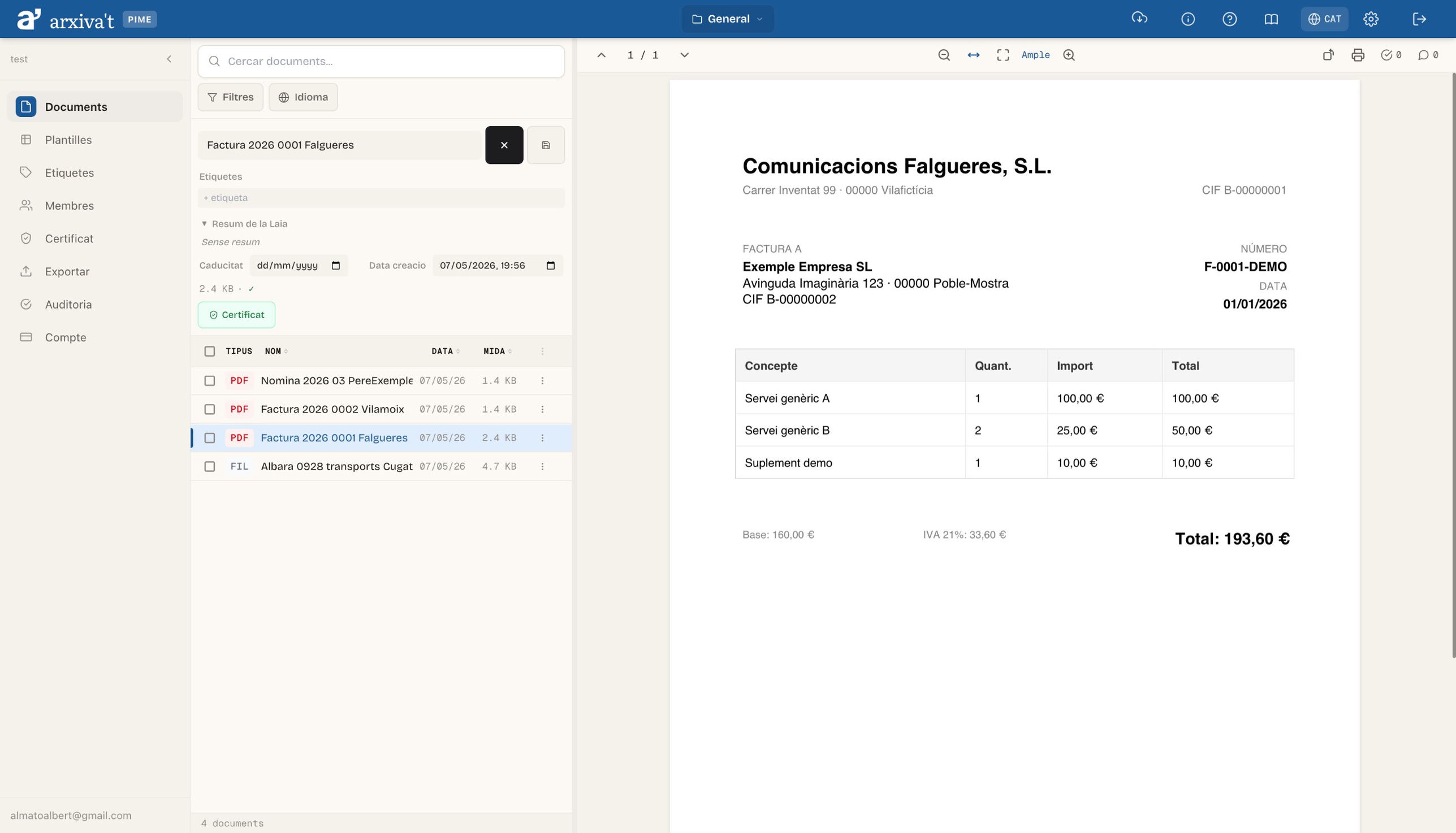The image size is (1456, 833).
Task: Open more options for Factura 0002 Vilamoix row
Action: [x=543, y=410]
